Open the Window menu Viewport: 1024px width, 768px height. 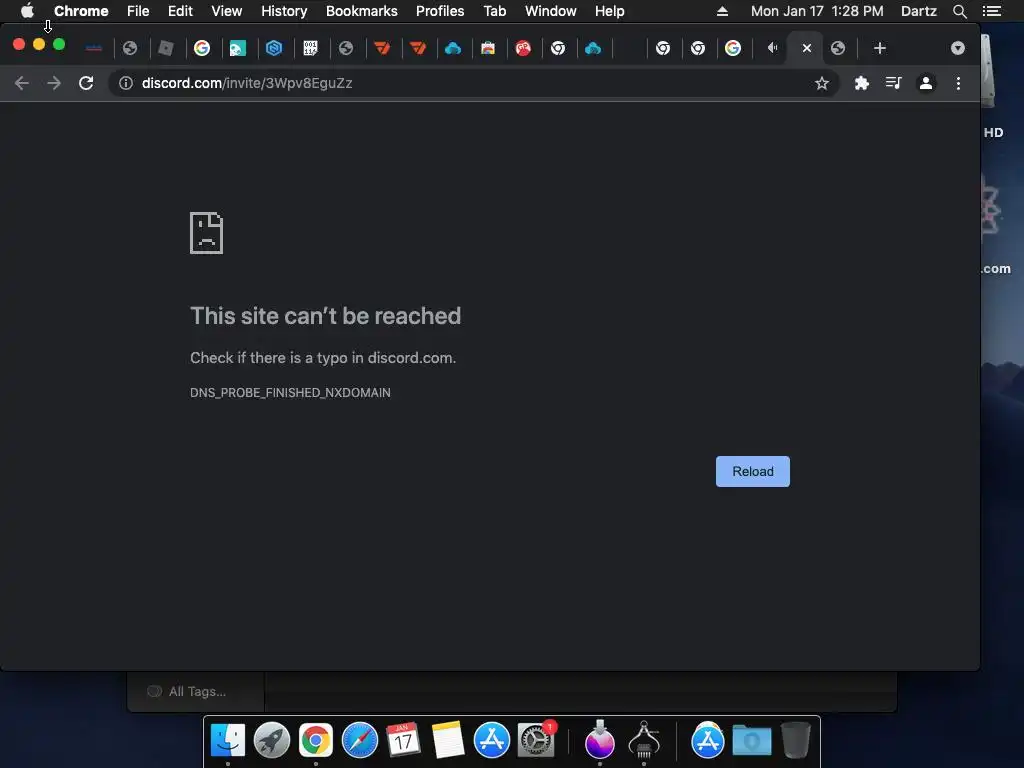551,11
